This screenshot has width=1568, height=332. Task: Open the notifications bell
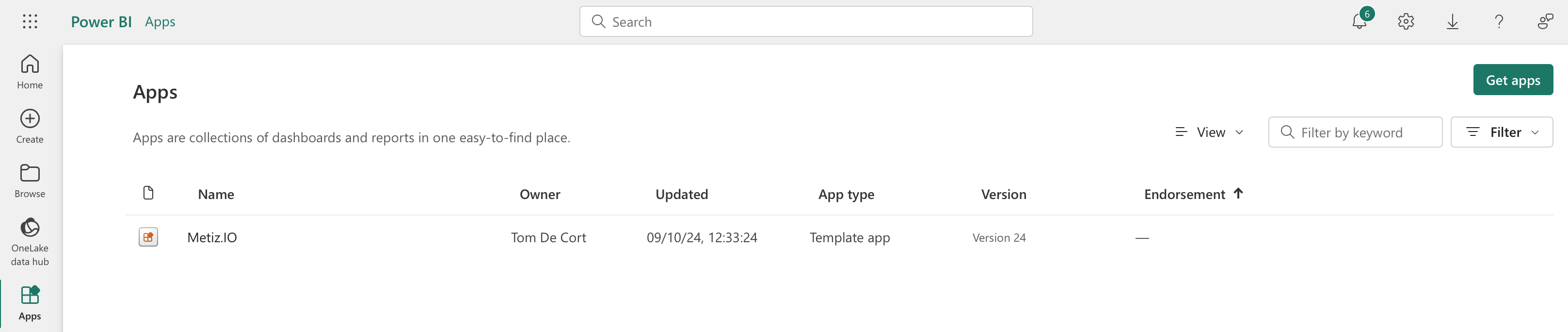[1359, 21]
